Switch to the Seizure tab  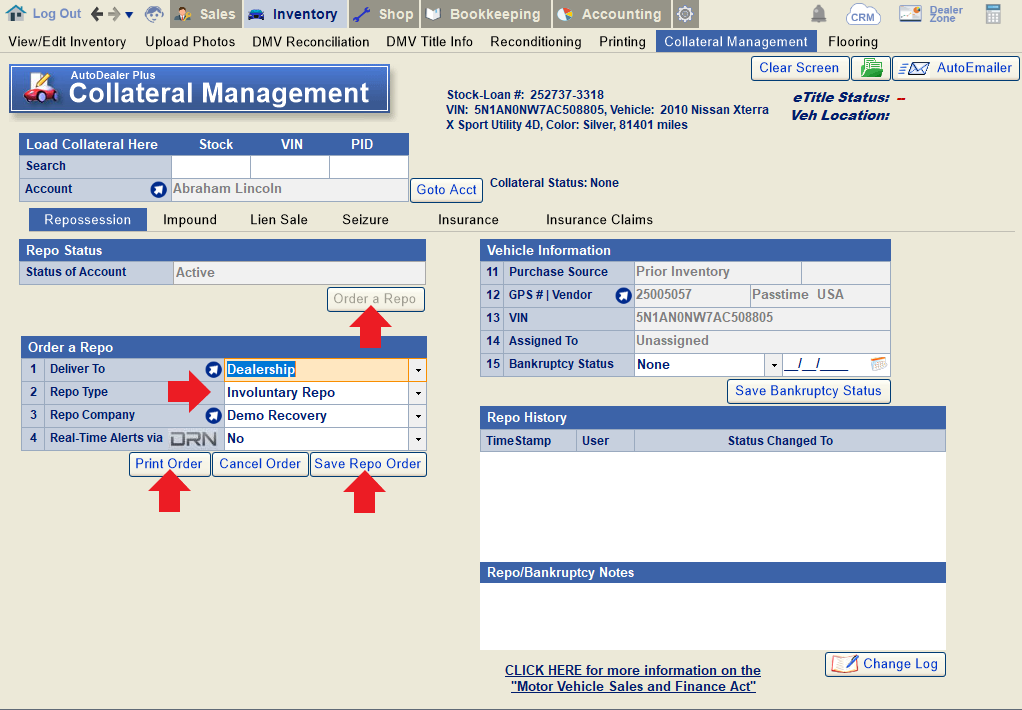click(x=366, y=220)
